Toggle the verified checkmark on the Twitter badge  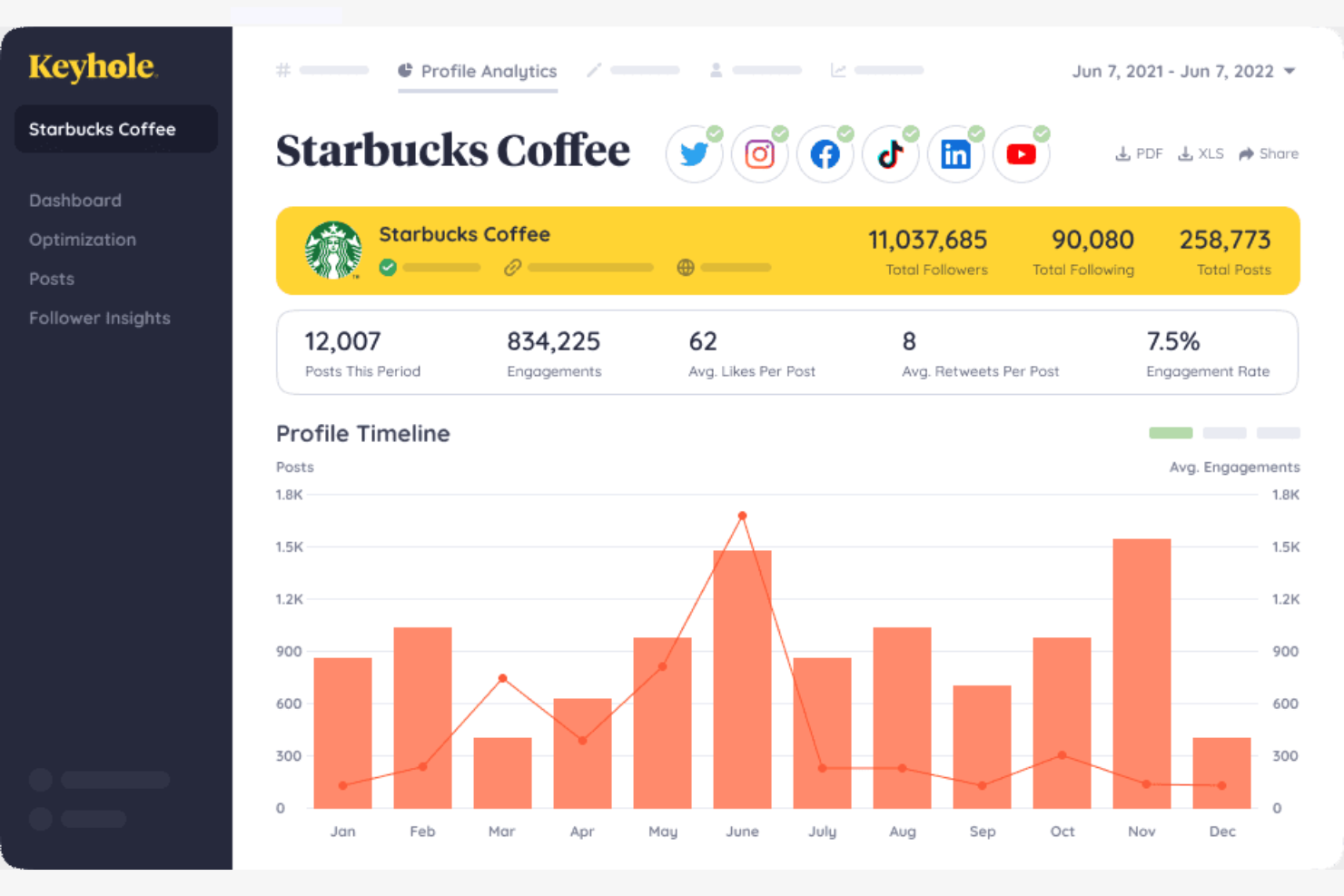click(x=716, y=133)
